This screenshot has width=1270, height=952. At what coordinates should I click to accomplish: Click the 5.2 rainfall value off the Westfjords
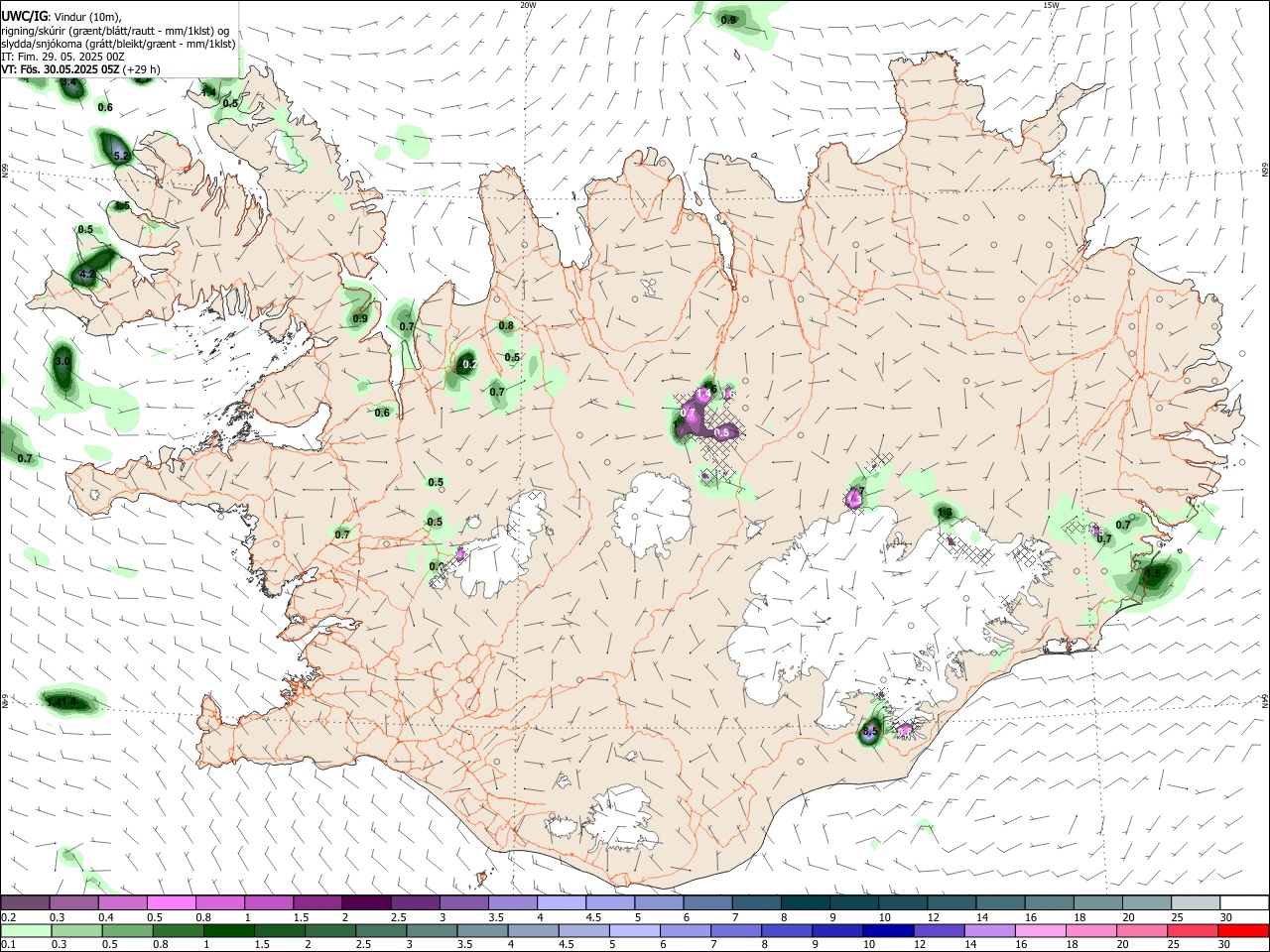click(121, 156)
